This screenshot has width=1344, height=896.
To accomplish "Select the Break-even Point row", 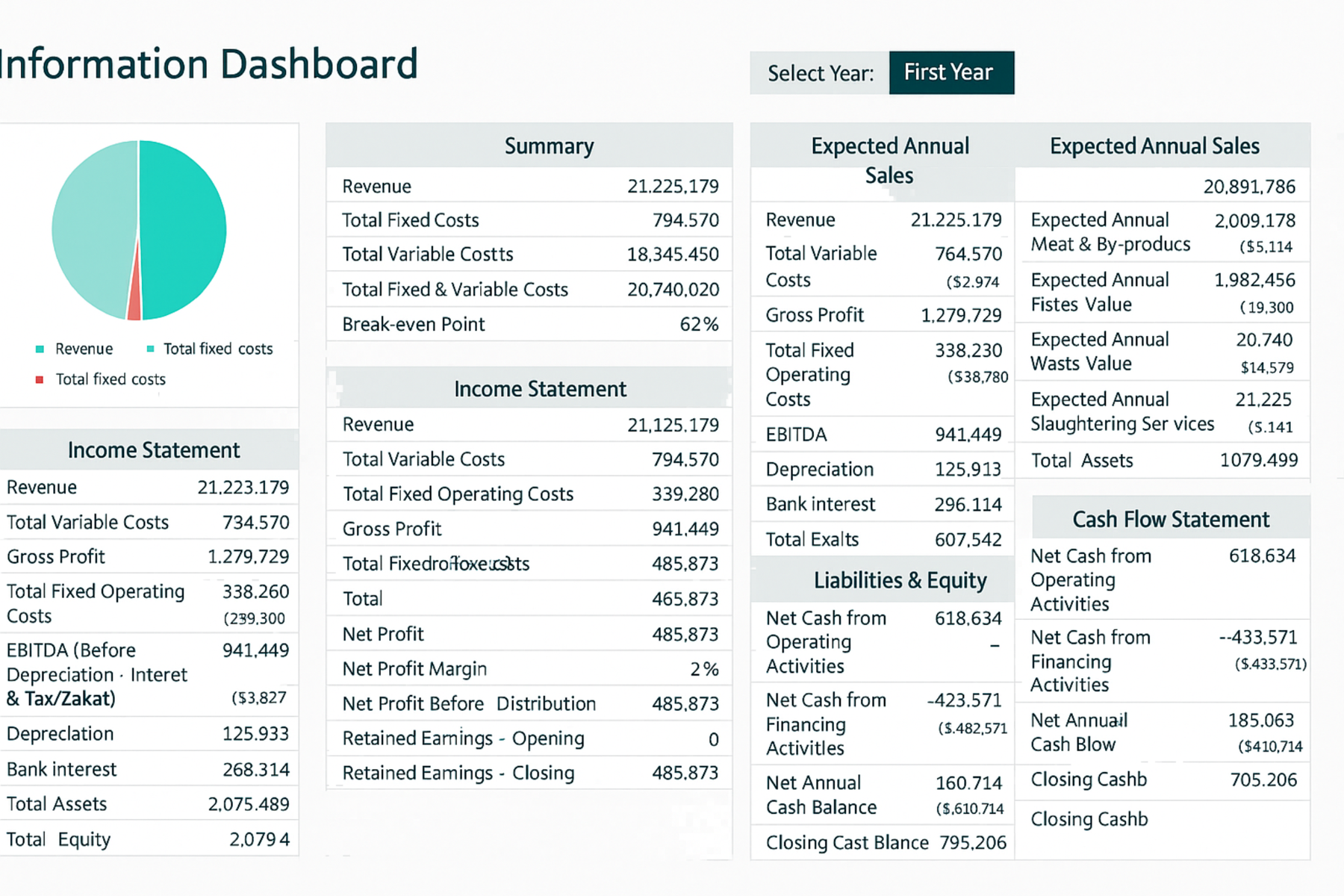I will point(529,324).
